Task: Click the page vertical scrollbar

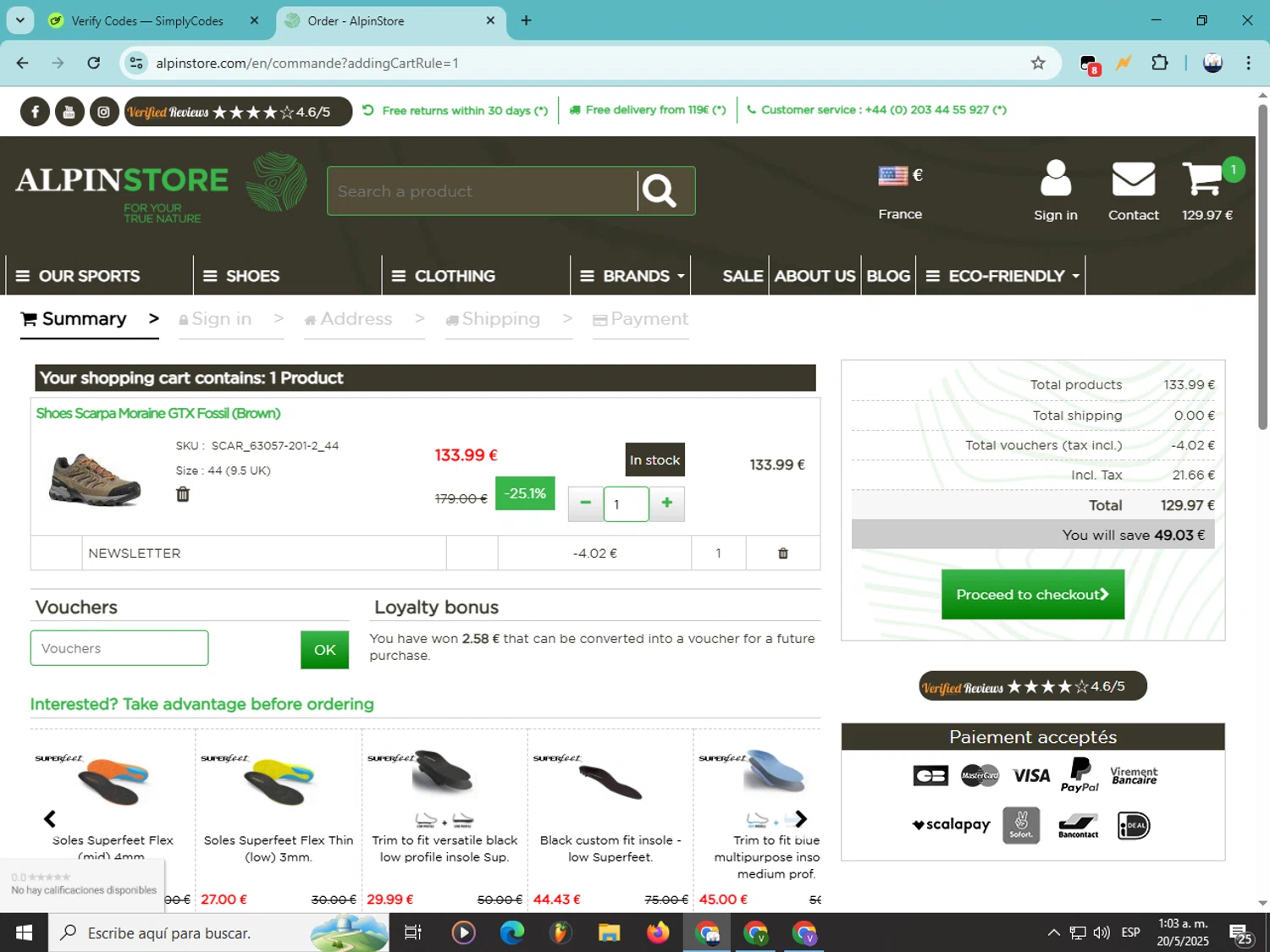Action: click(1262, 267)
